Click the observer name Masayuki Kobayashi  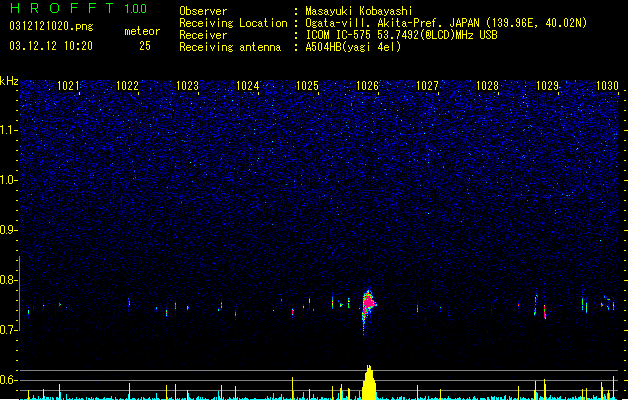coord(359,11)
